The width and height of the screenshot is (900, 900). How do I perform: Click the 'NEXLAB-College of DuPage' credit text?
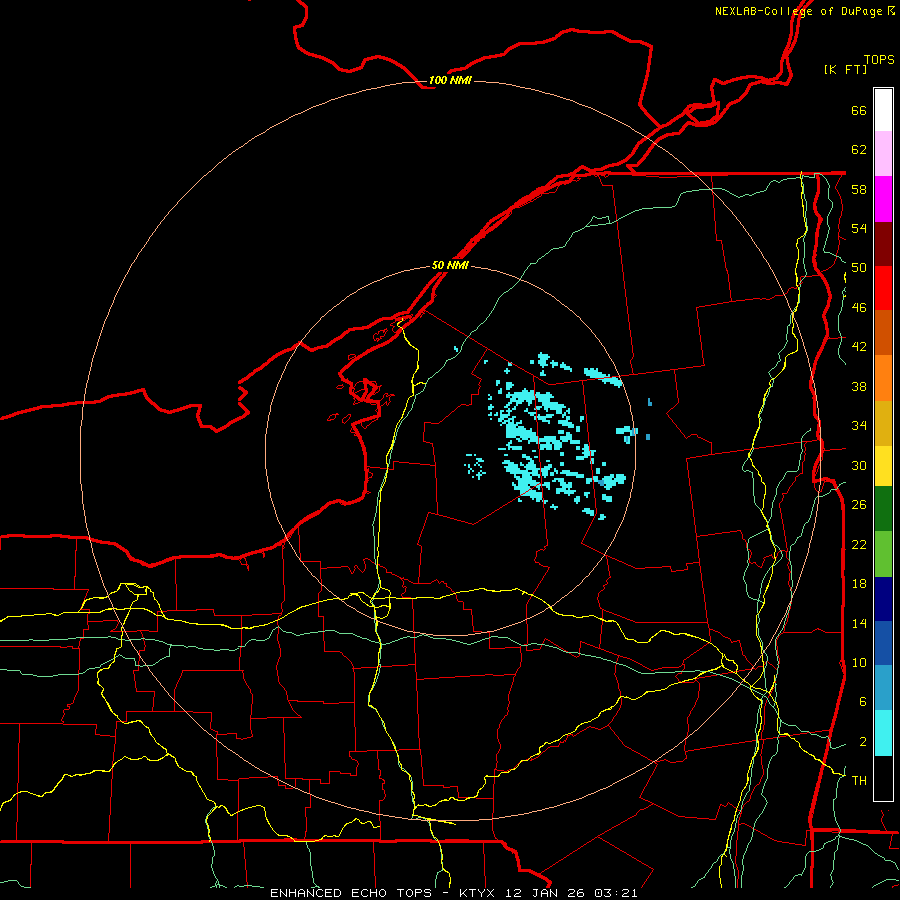798,11
